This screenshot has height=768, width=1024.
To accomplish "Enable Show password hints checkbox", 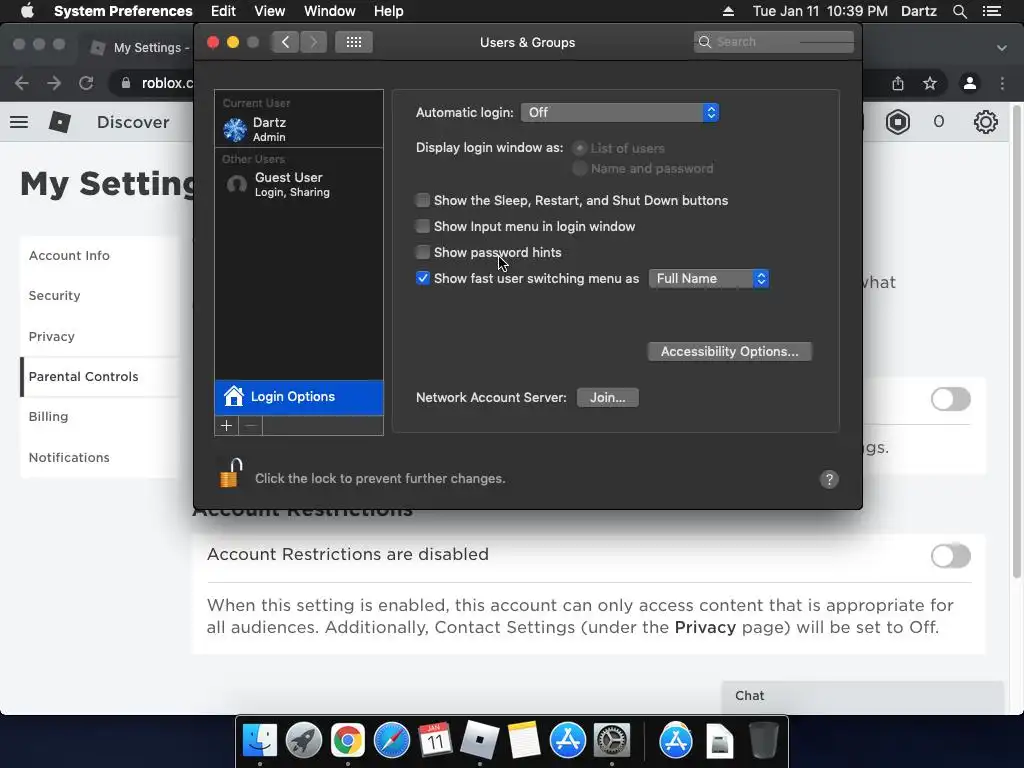I will (x=423, y=253).
